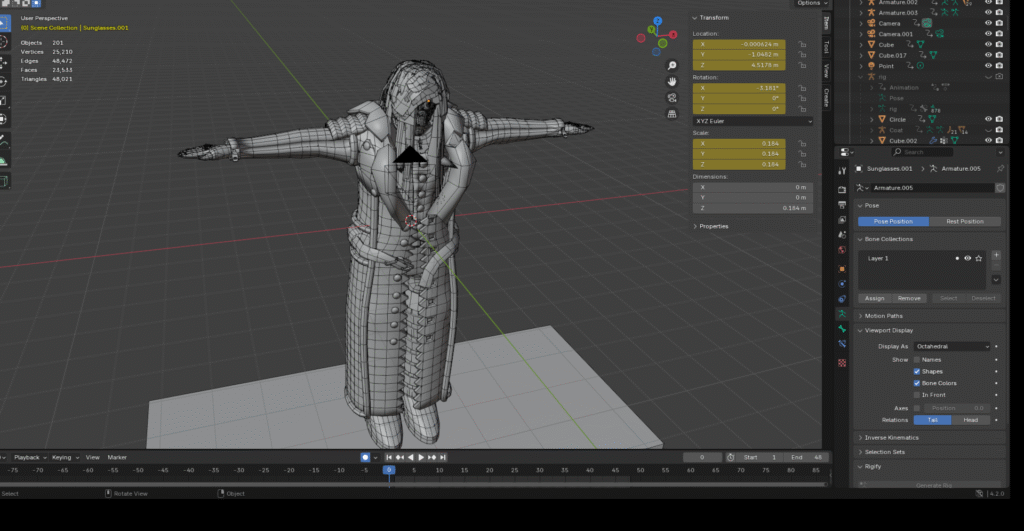The width and height of the screenshot is (1024, 531).
Task: Open the Item sidebar tab
Action: pyautogui.click(x=826, y=22)
